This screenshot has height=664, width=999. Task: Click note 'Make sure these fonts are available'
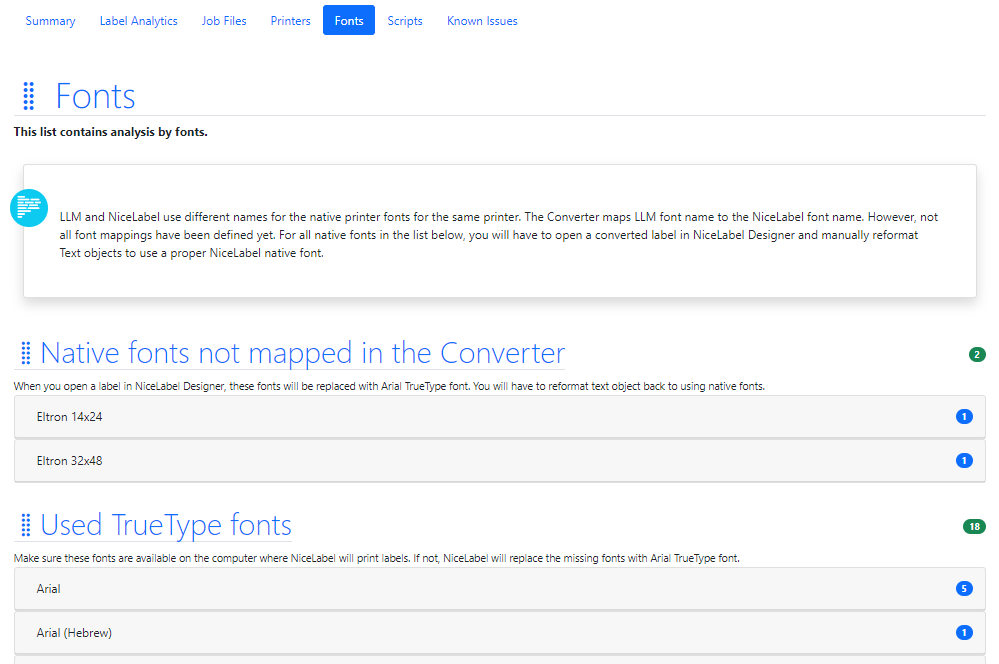[x=377, y=558]
